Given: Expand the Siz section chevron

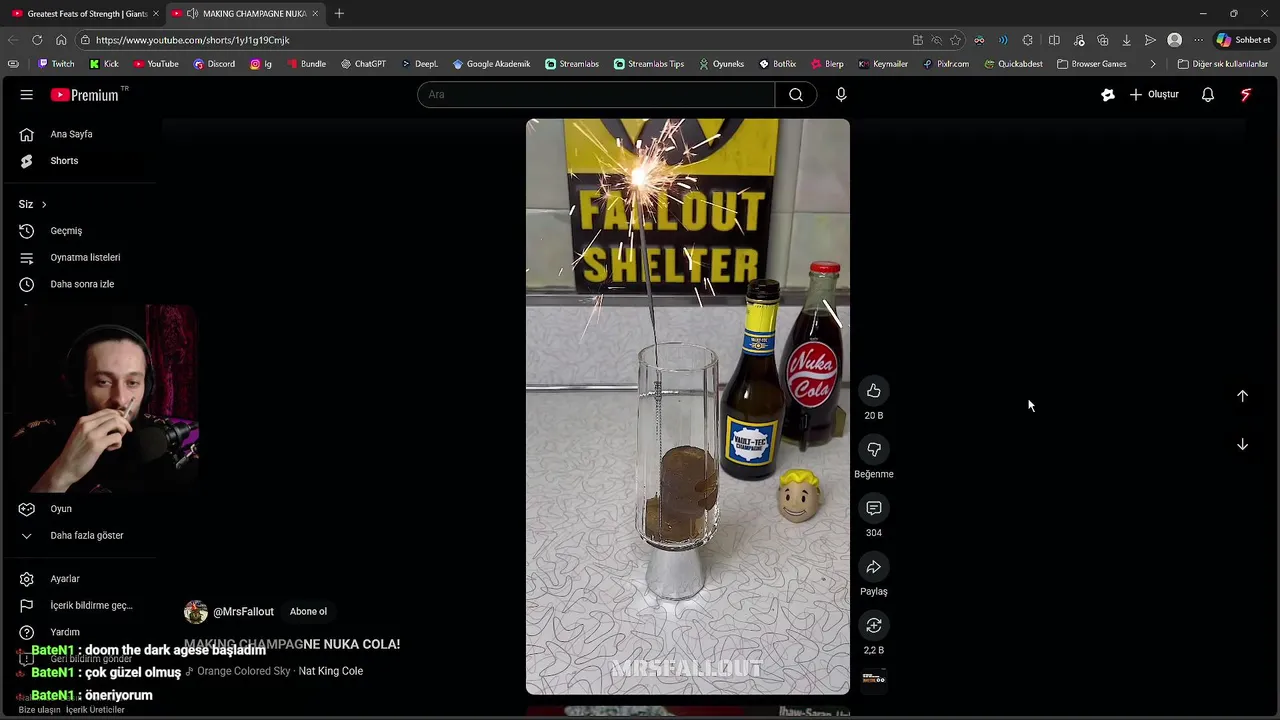Looking at the screenshot, I should [44, 205].
